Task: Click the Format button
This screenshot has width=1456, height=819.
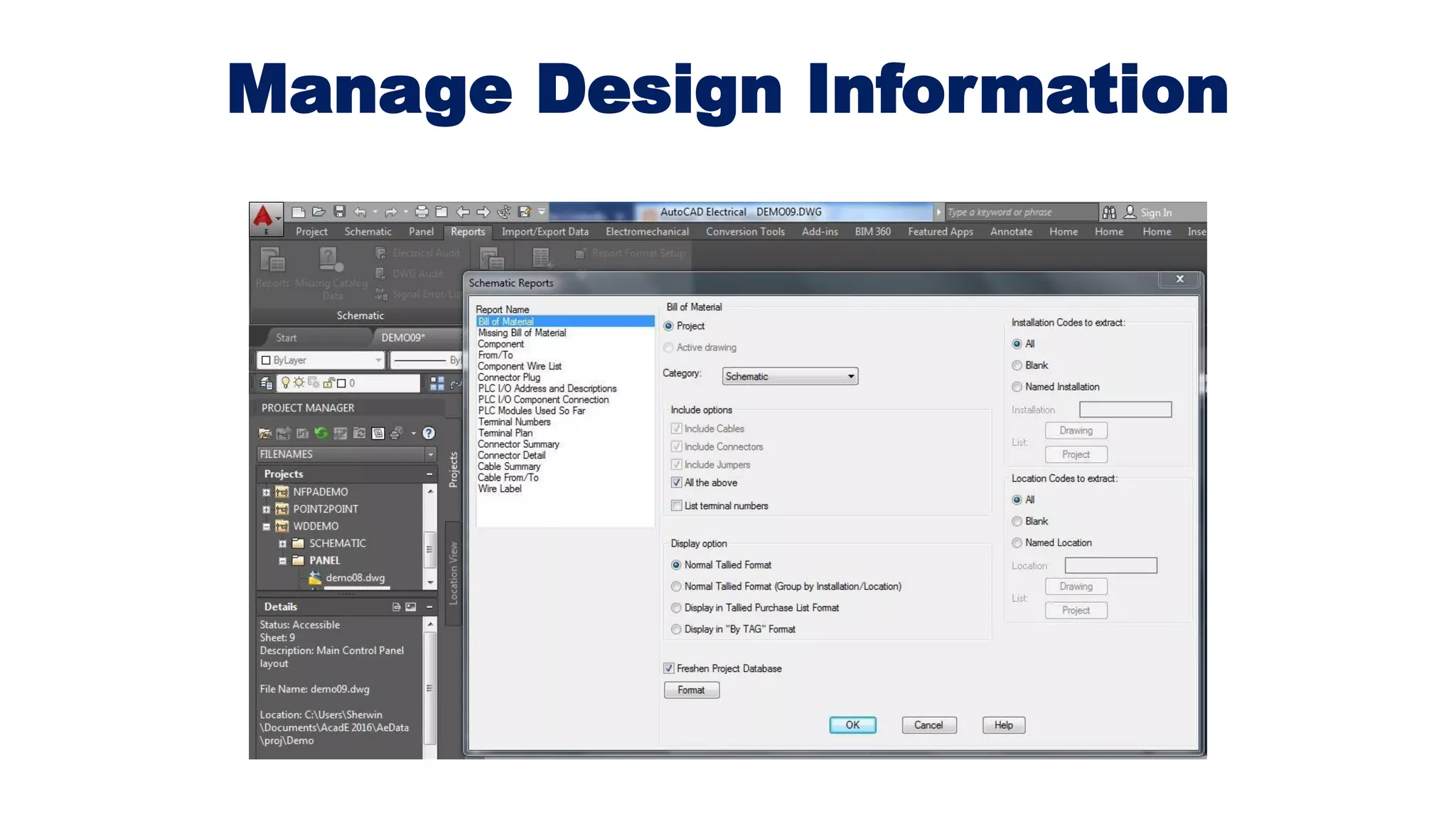Action: tap(691, 690)
